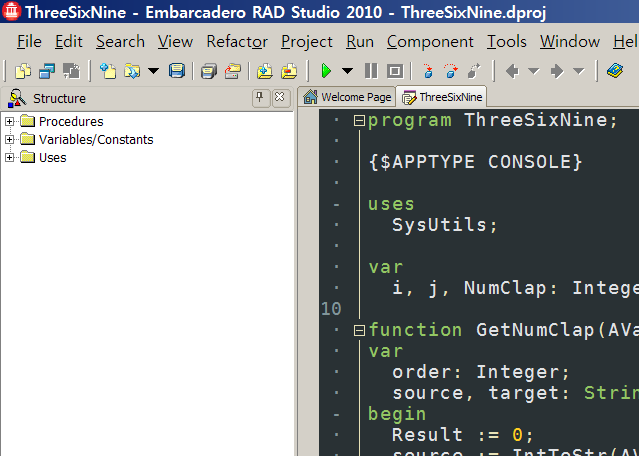Click the {$APPTYPE CONSOLE} directive line
The image size is (639, 456).
pyautogui.click(x=475, y=162)
